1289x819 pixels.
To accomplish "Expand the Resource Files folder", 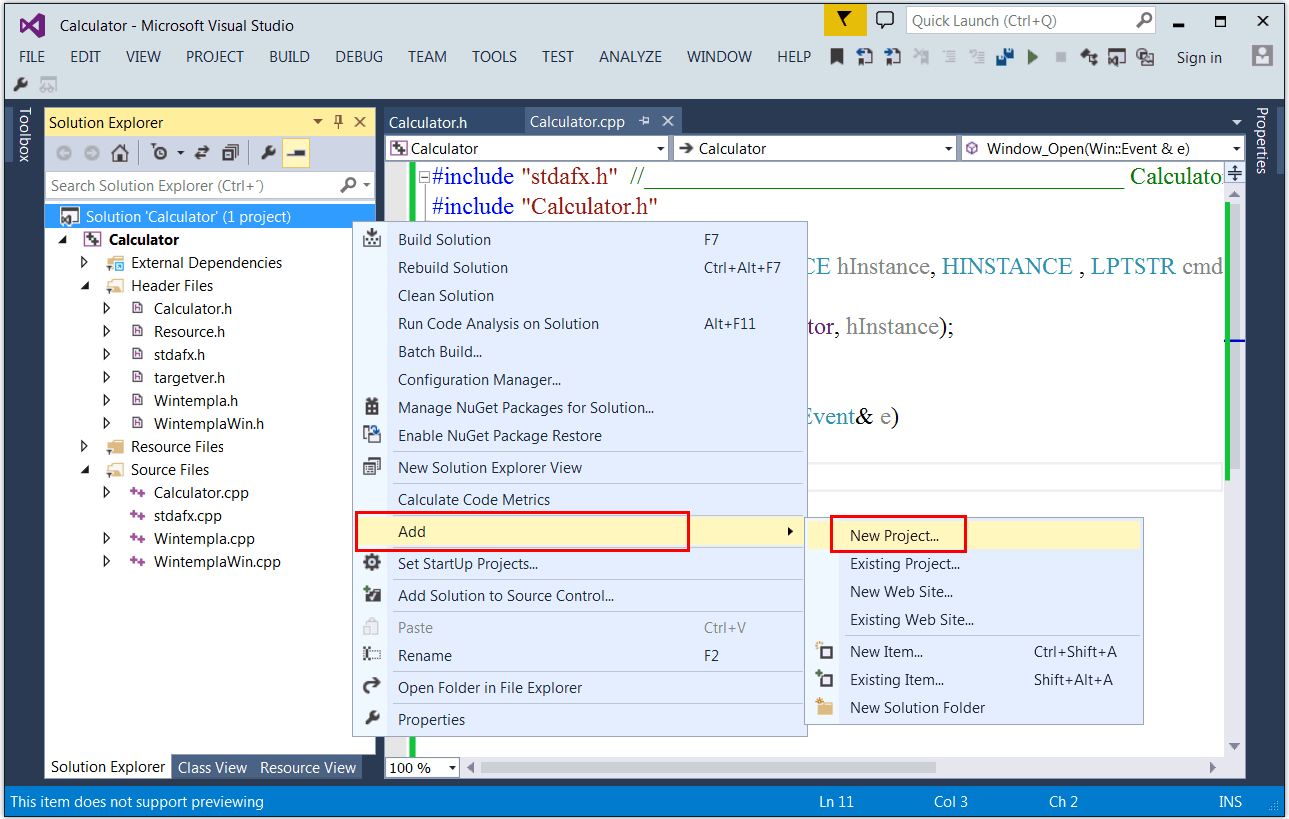I will (x=85, y=447).
